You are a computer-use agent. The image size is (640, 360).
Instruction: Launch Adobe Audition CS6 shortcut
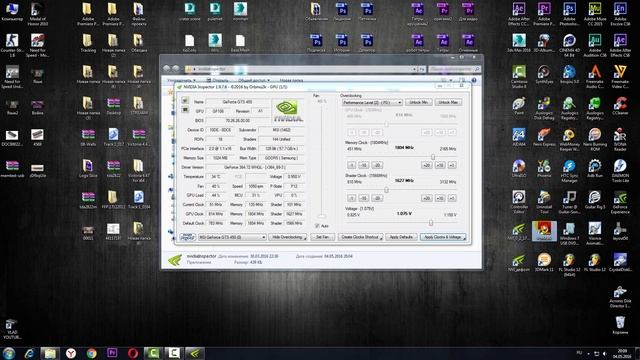tap(595, 45)
